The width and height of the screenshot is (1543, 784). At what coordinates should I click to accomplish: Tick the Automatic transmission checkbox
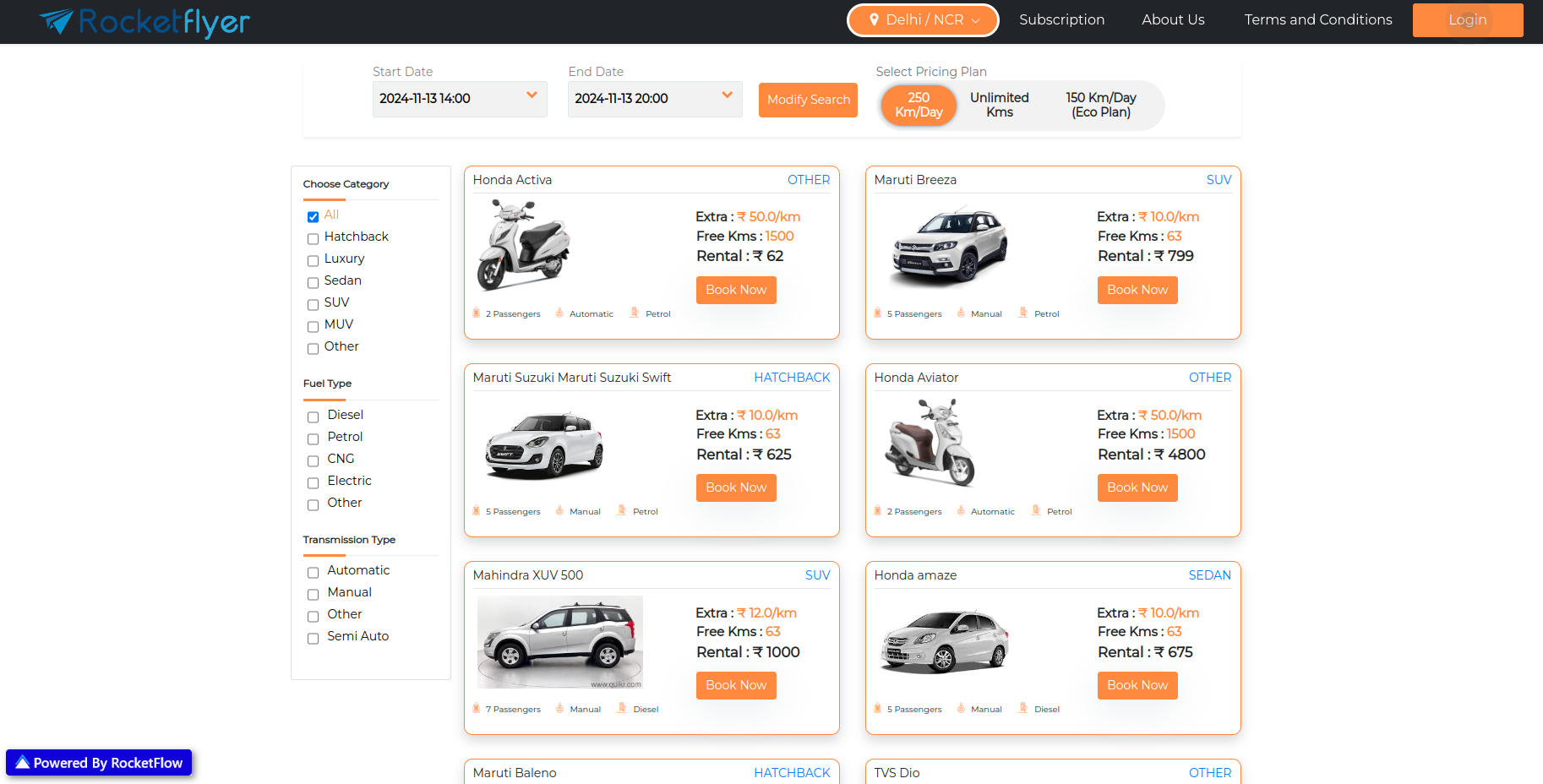(x=313, y=573)
